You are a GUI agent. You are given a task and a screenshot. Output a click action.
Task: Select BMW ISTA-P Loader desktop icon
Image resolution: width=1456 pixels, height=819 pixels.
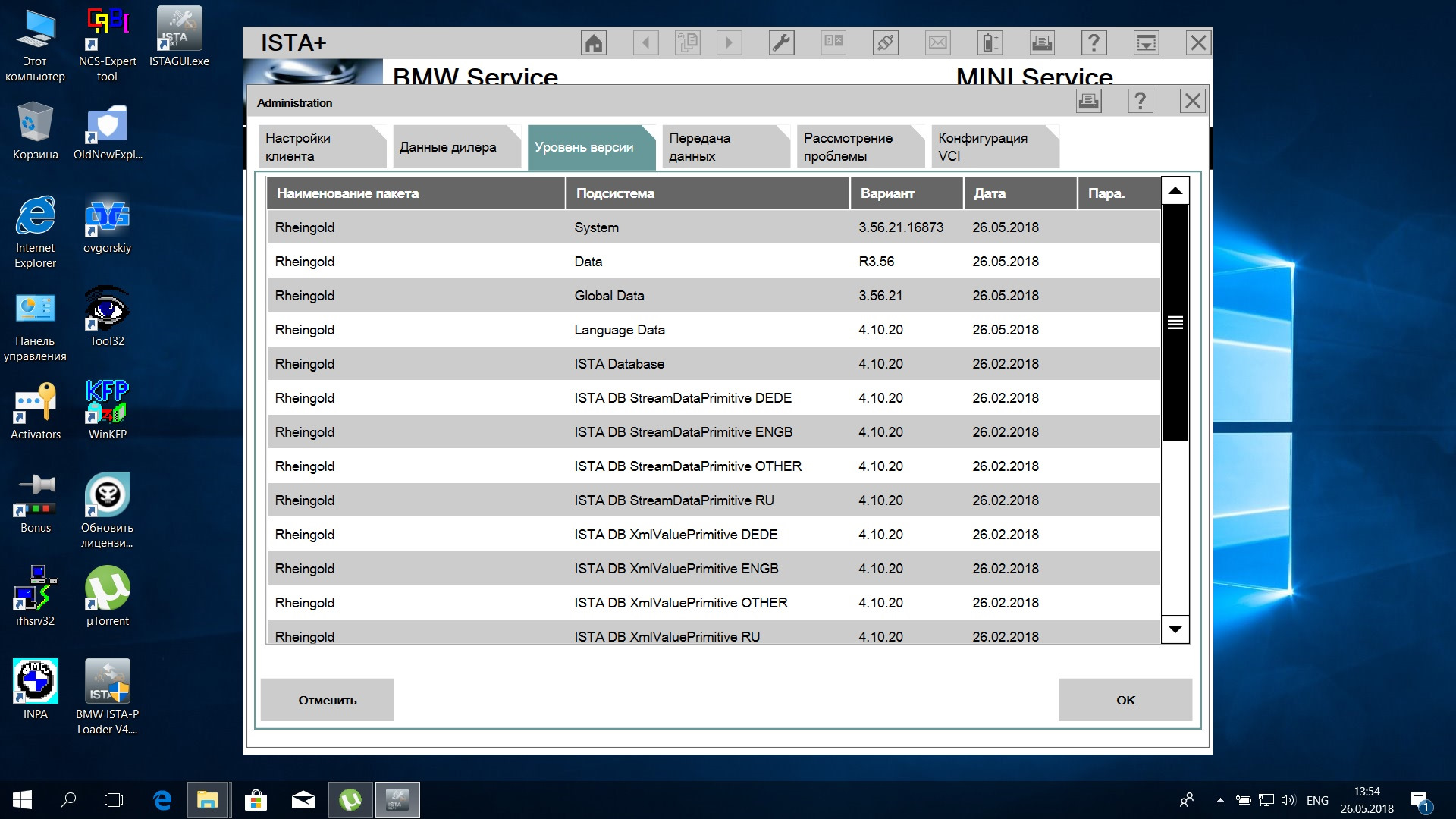(x=107, y=697)
